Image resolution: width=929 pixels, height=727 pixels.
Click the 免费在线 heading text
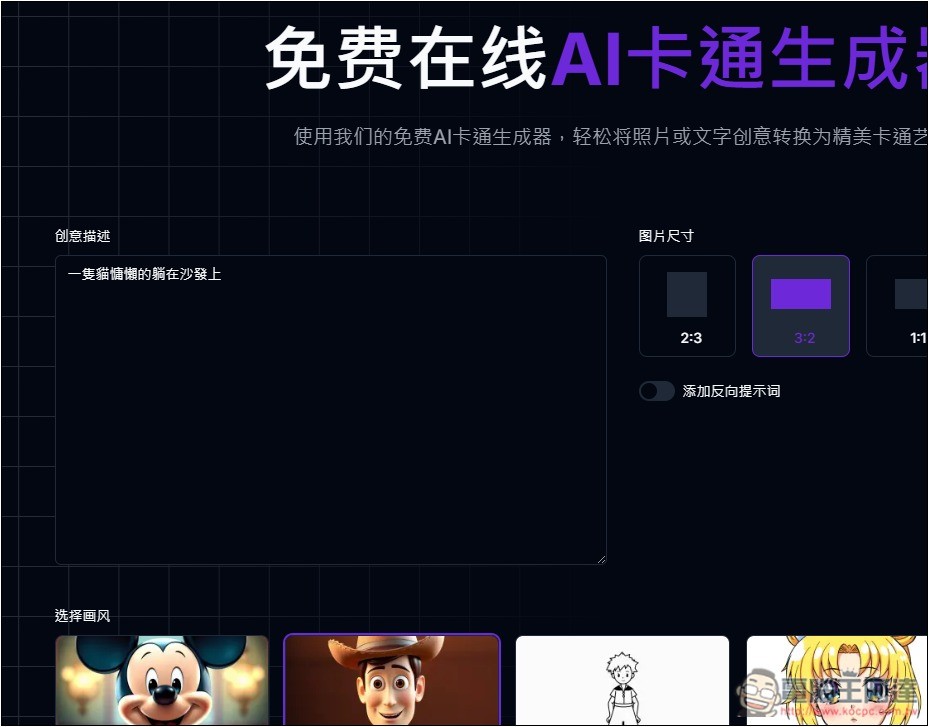[407, 58]
